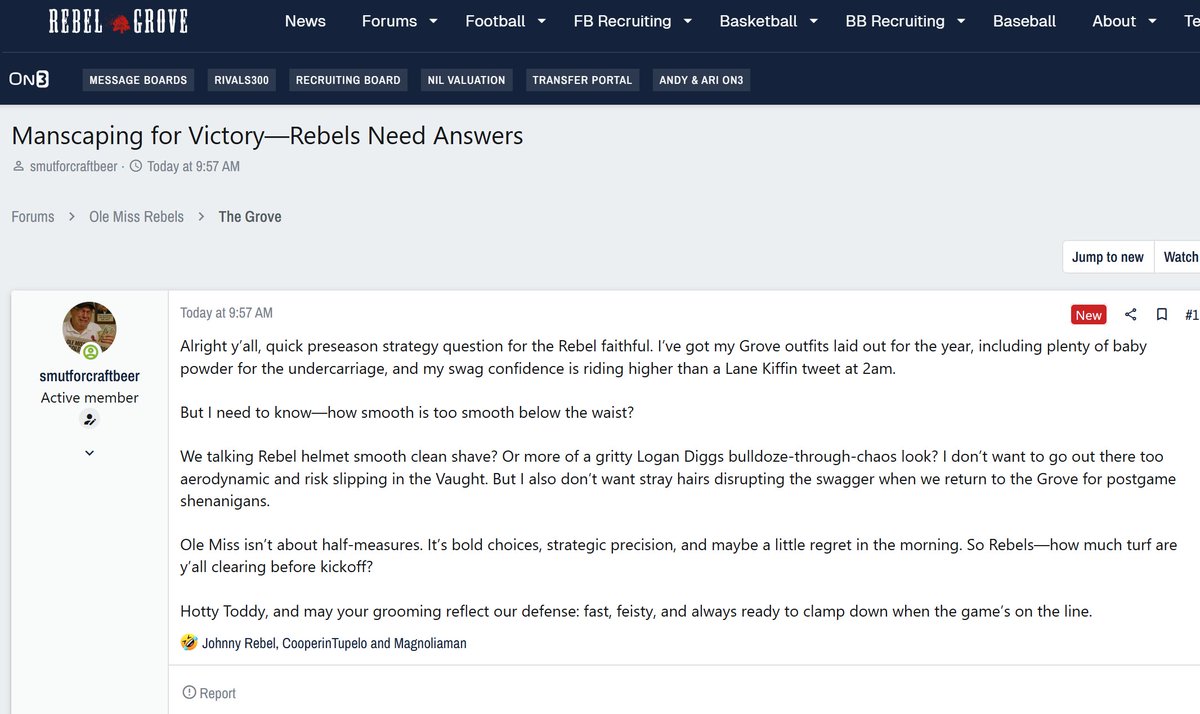Open the News menu item

pos(305,21)
